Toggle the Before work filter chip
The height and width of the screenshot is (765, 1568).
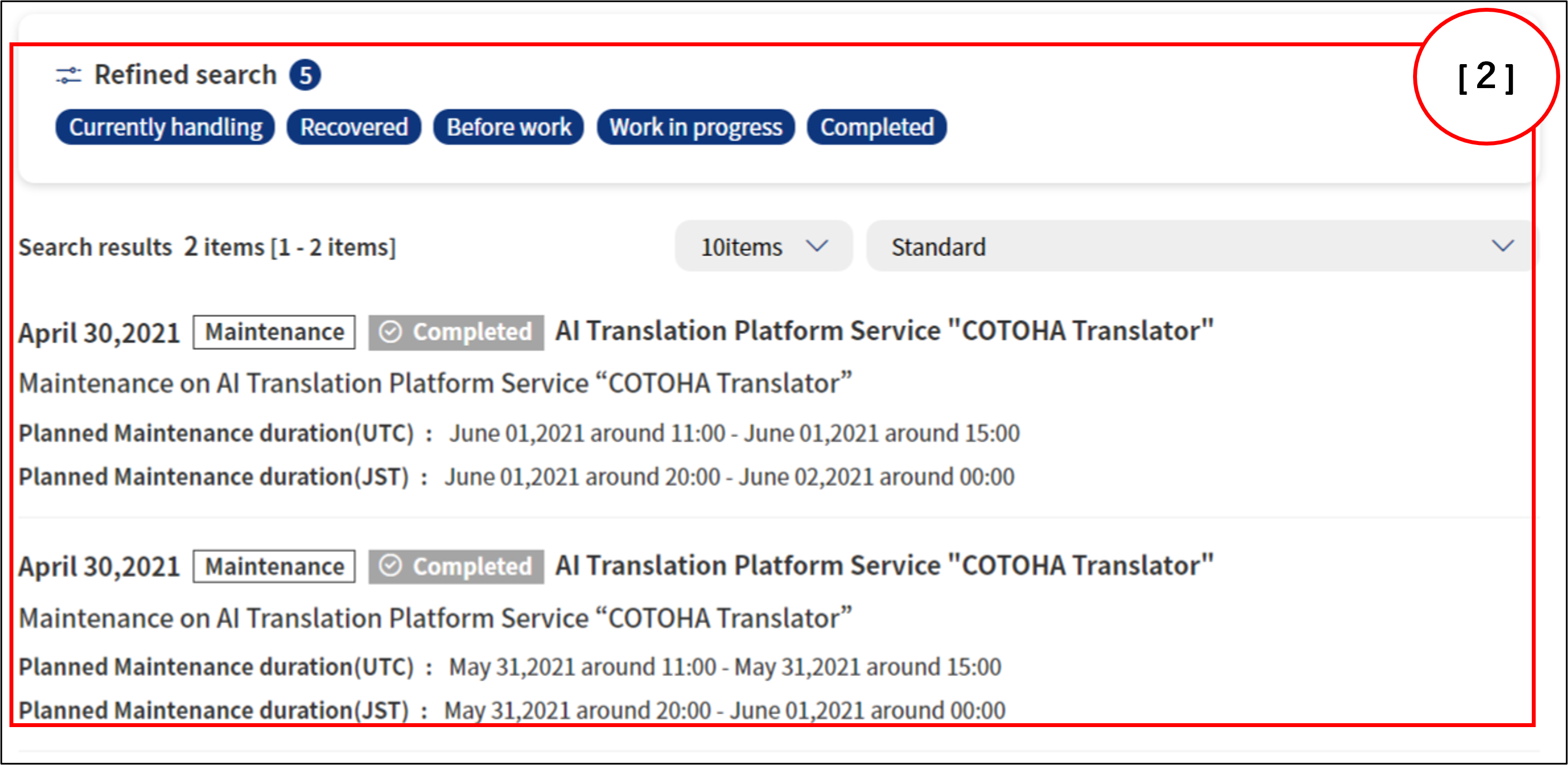(508, 127)
